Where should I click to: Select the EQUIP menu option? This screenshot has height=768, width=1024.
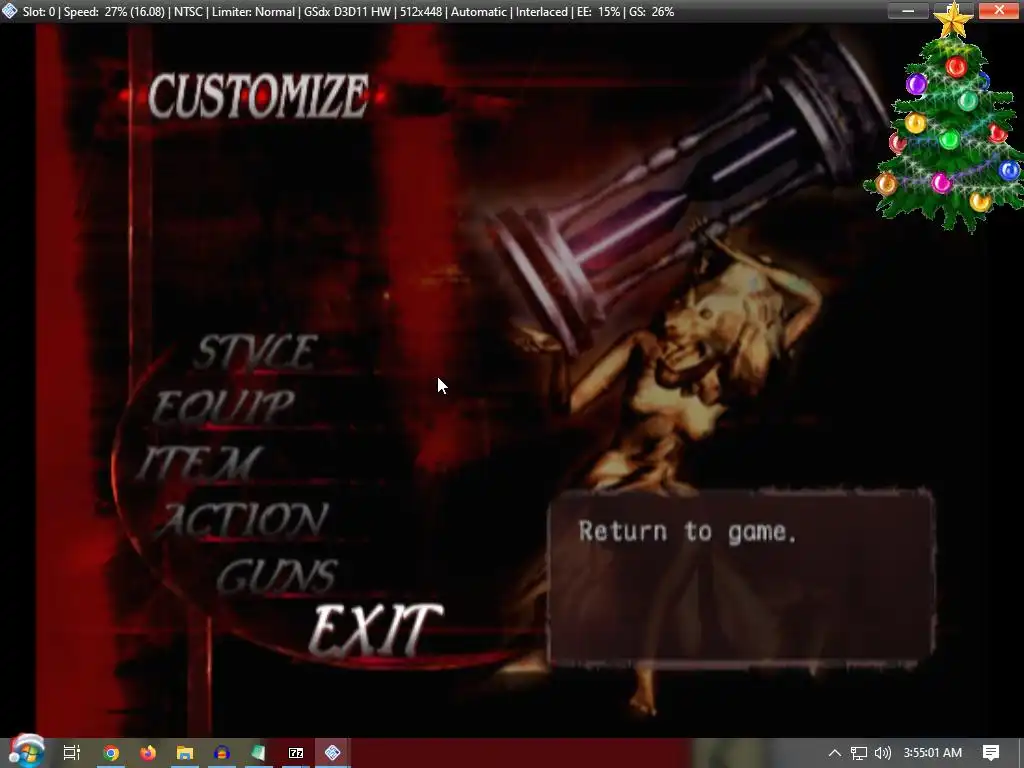click(x=224, y=407)
